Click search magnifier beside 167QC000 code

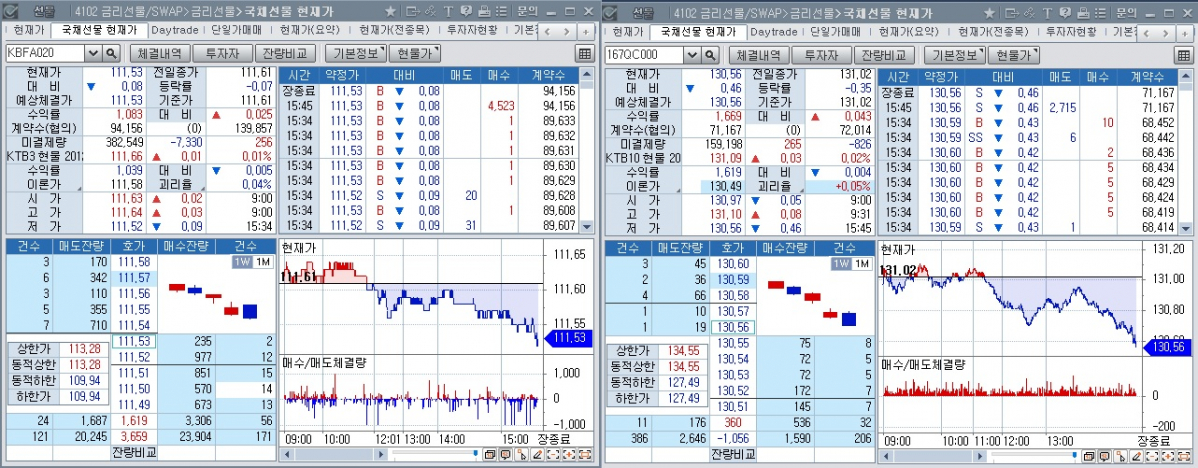(710, 53)
